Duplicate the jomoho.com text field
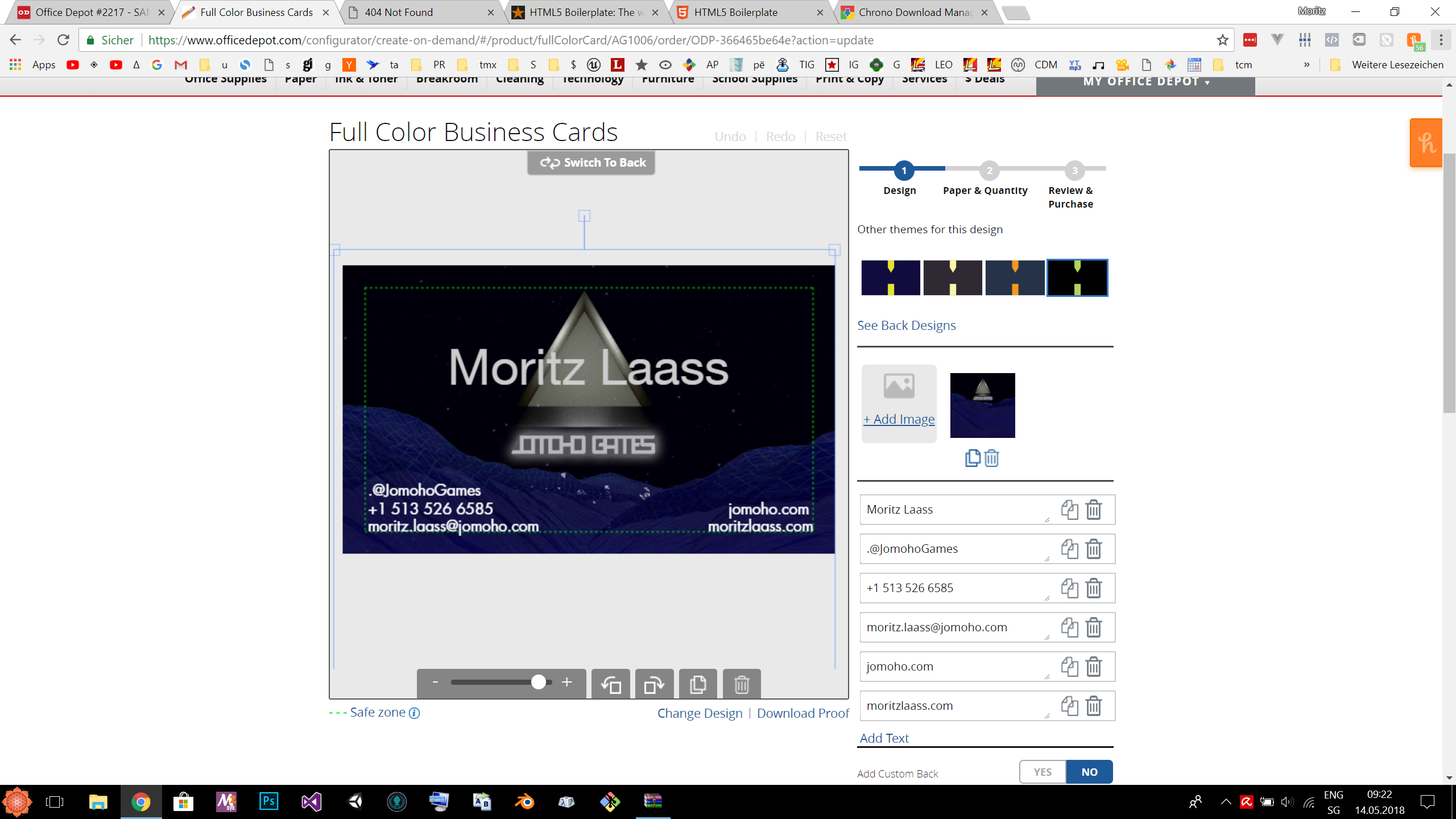The image size is (1456, 819). (x=1069, y=667)
